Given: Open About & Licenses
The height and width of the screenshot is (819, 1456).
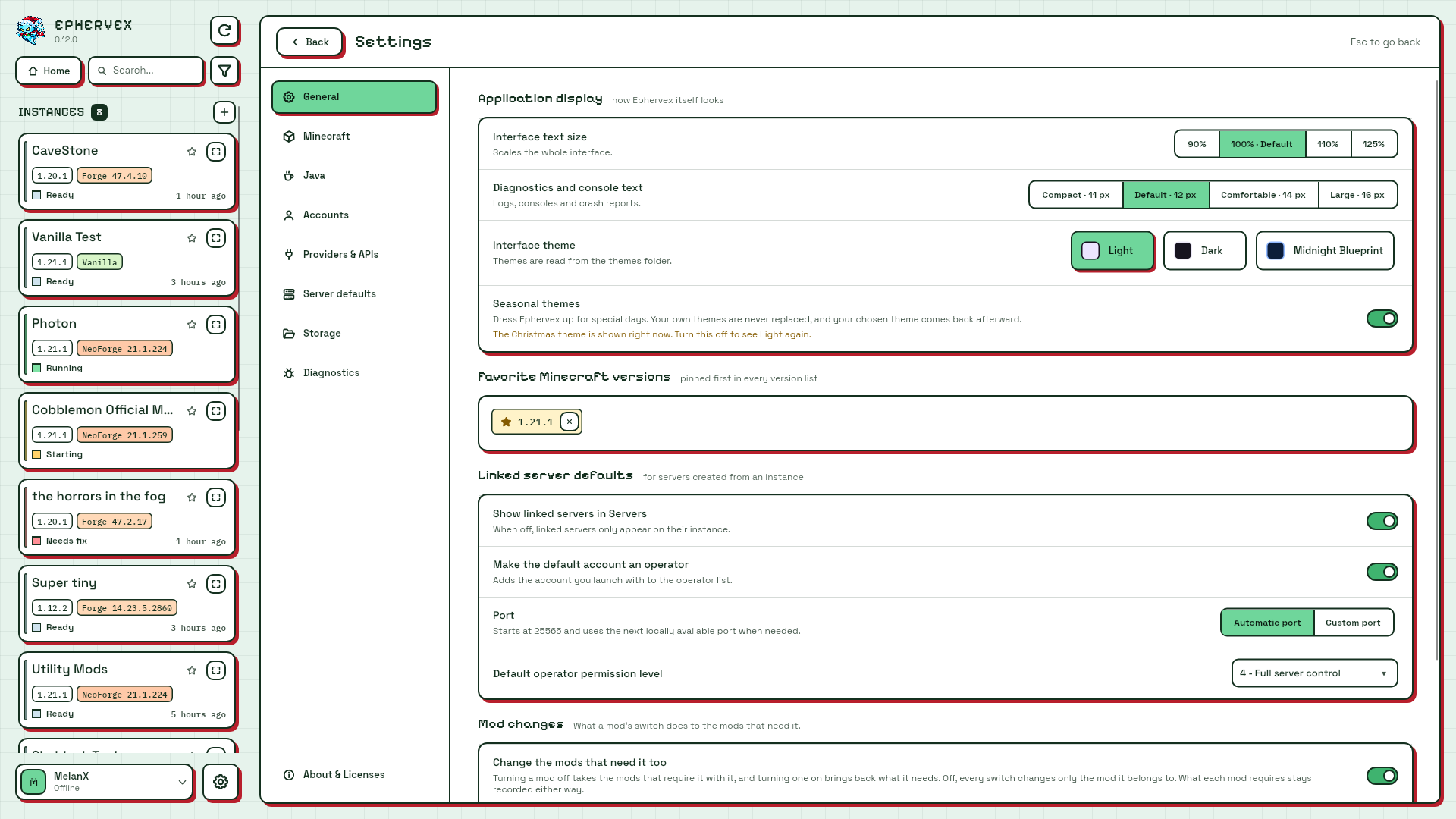Looking at the screenshot, I should point(354,775).
